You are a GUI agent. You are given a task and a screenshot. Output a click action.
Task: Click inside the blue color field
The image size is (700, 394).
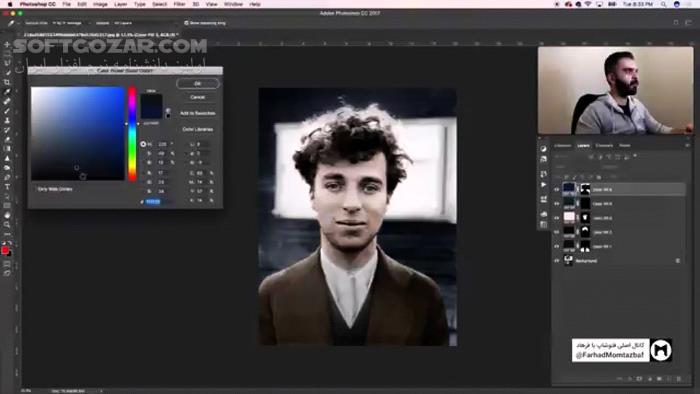tap(78, 133)
